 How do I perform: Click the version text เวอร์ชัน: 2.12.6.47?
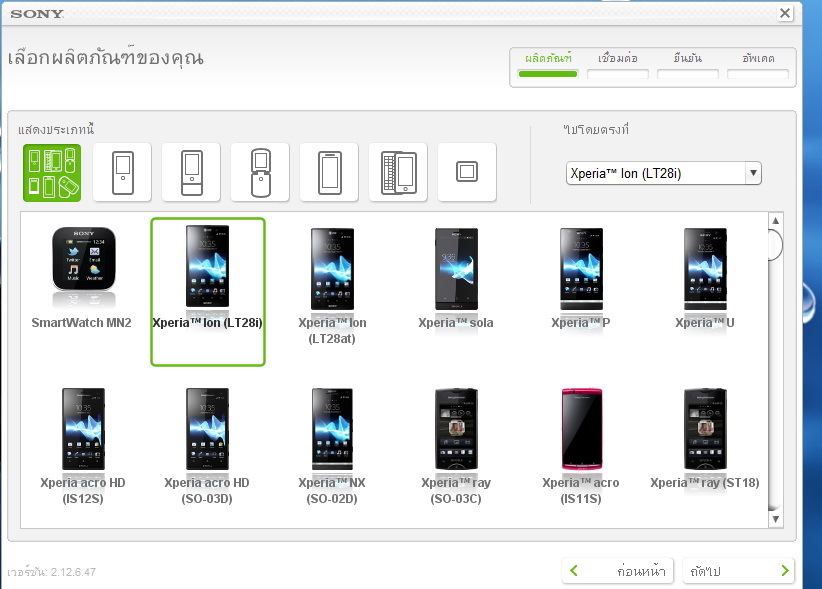[x=51, y=572]
